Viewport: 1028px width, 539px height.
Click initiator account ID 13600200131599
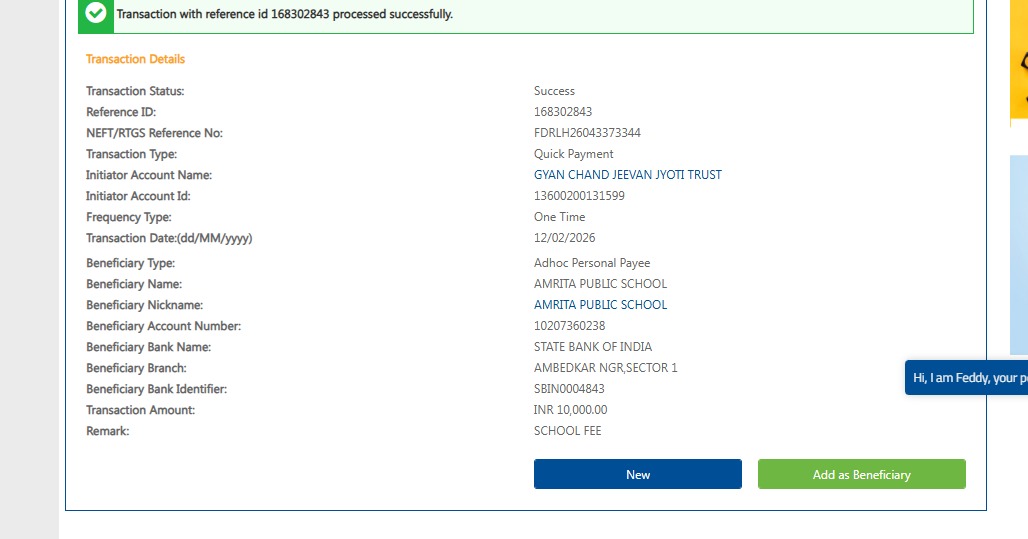coord(579,196)
